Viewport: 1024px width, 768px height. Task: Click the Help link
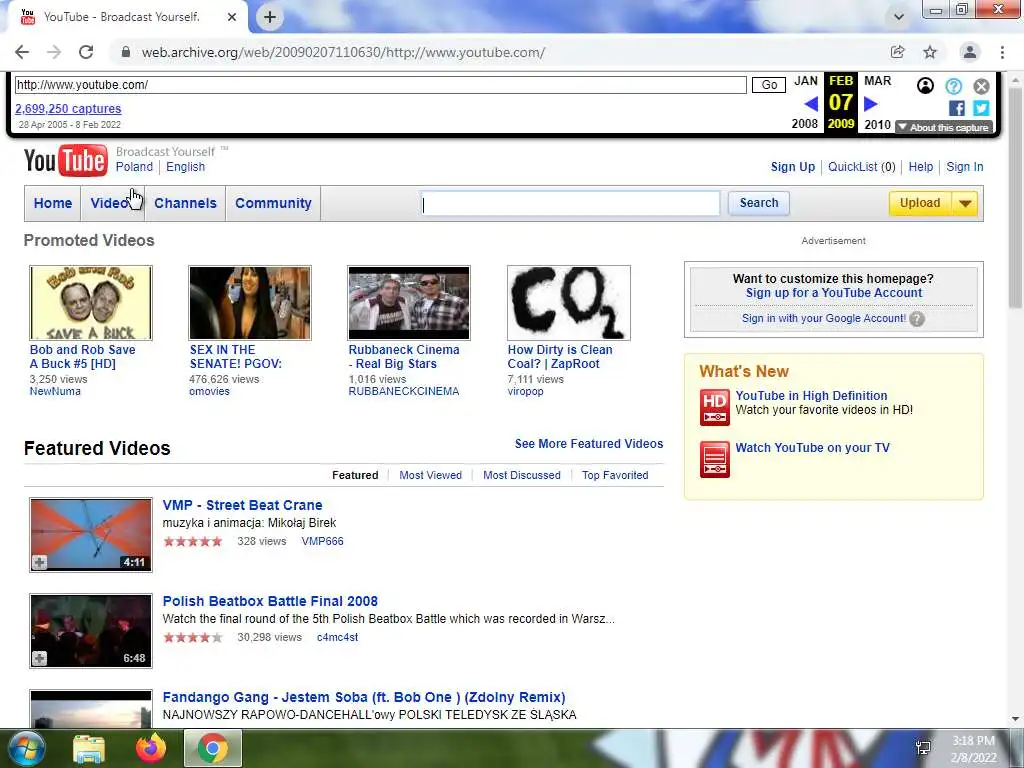(x=921, y=167)
